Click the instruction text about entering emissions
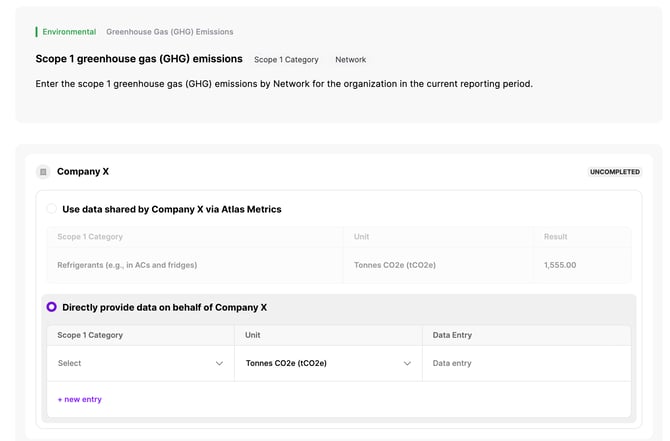 click(x=284, y=83)
